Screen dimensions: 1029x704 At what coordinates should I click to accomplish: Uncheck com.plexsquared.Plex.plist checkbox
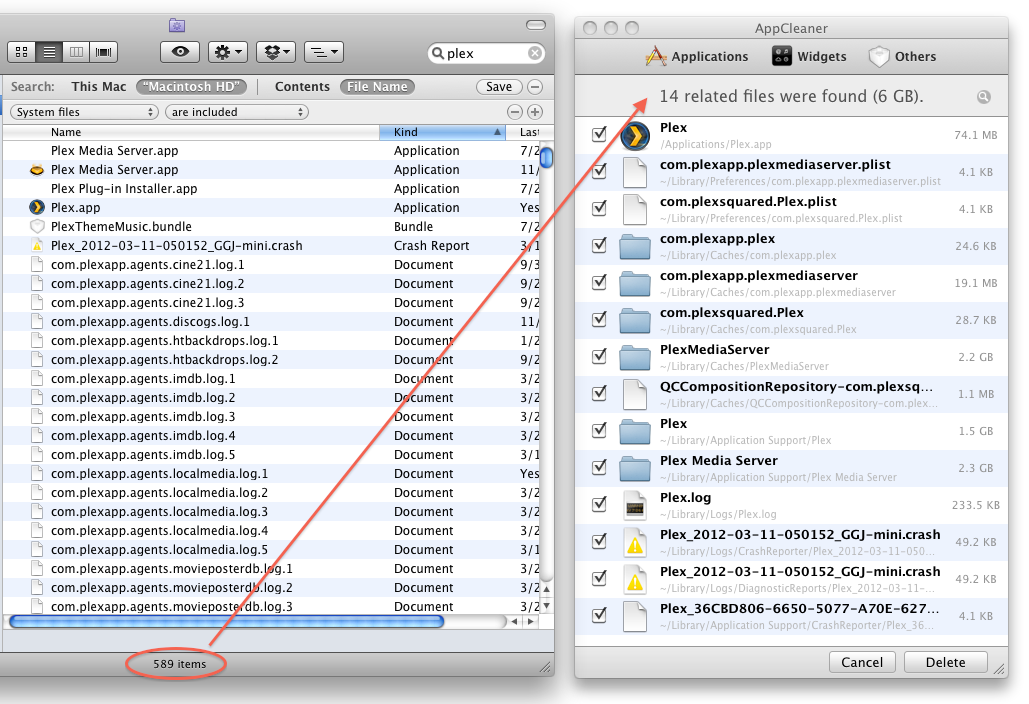click(x=599, y=208)
